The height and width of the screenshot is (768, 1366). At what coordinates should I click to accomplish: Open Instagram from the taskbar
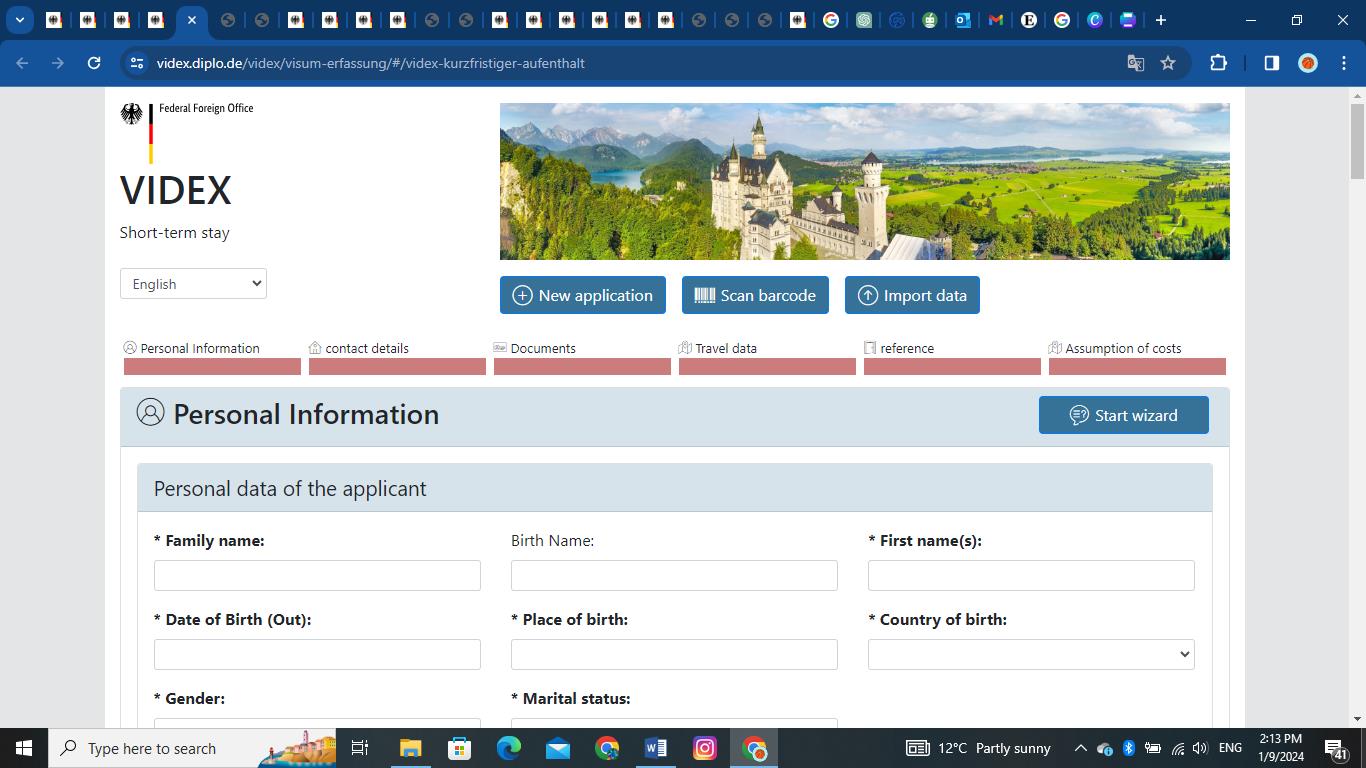point(704,747)
